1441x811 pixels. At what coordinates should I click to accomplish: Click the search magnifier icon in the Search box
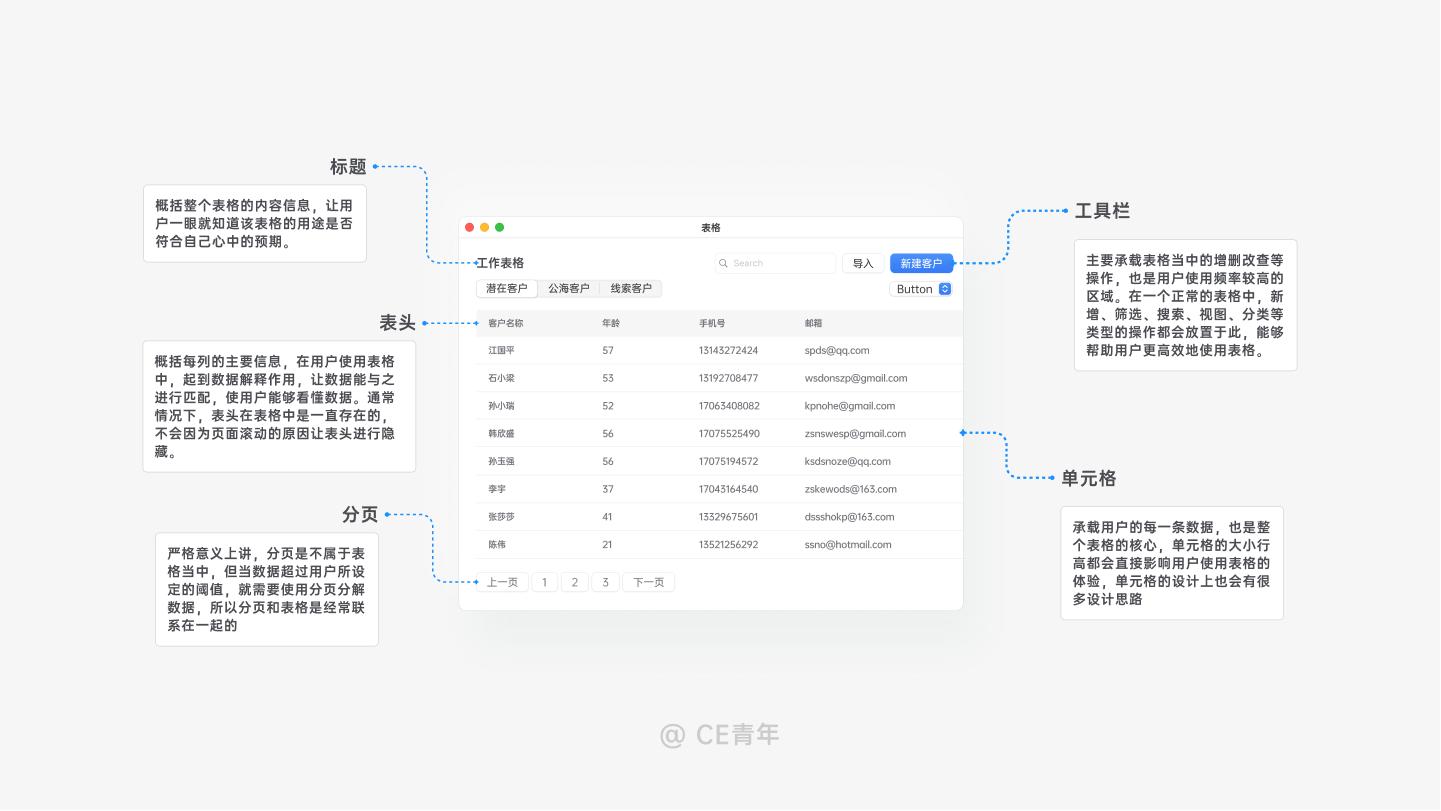724,263
